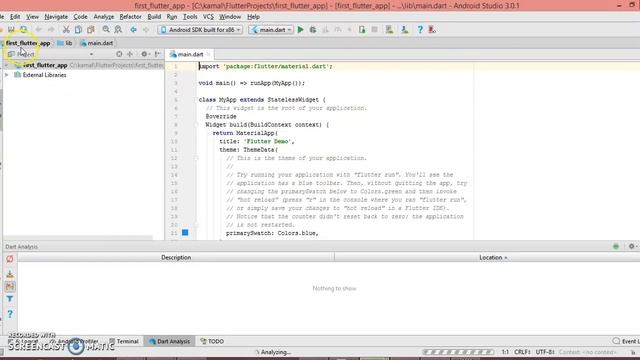Open AVD Manager icon in toolbar
The image size is (640, 360).
(389, 29)
